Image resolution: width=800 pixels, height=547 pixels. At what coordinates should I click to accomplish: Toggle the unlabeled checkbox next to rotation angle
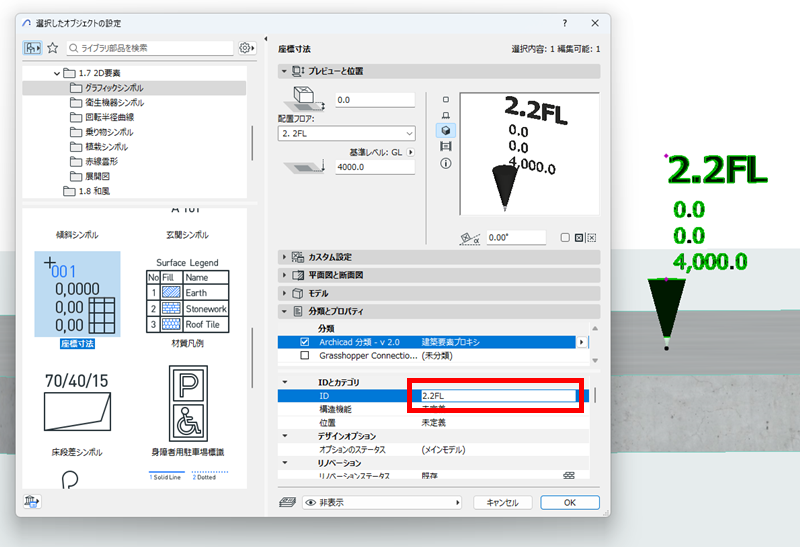[x=565, y=238]
